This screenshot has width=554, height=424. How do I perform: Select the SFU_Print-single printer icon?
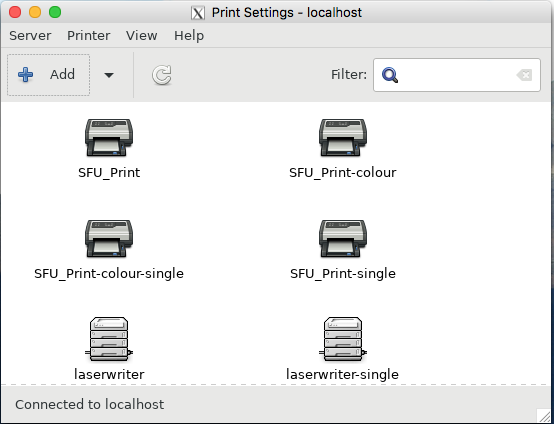click(343, 239)
